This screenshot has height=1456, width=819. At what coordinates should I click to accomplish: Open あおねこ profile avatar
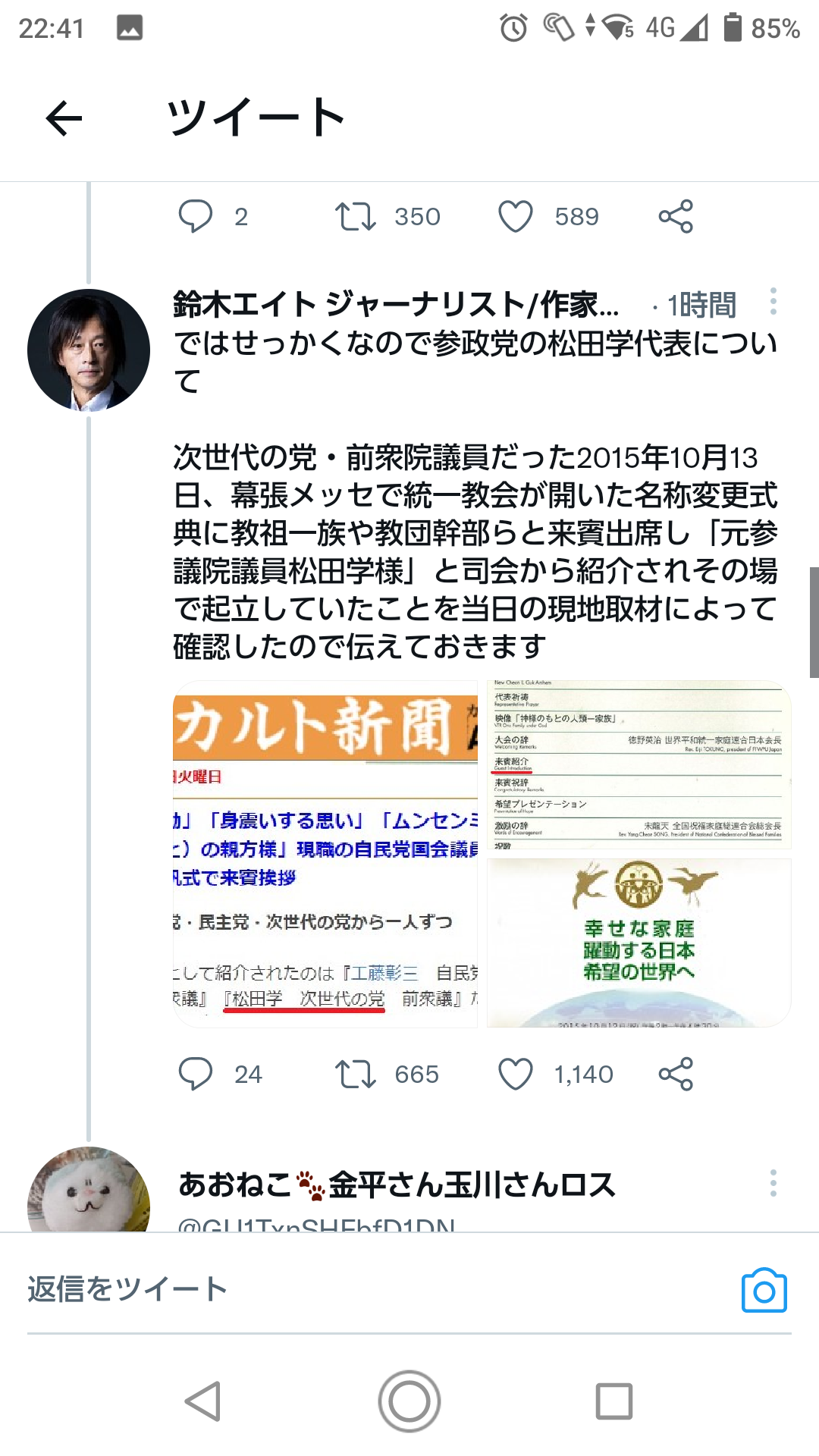click(x=89, y=1189)
